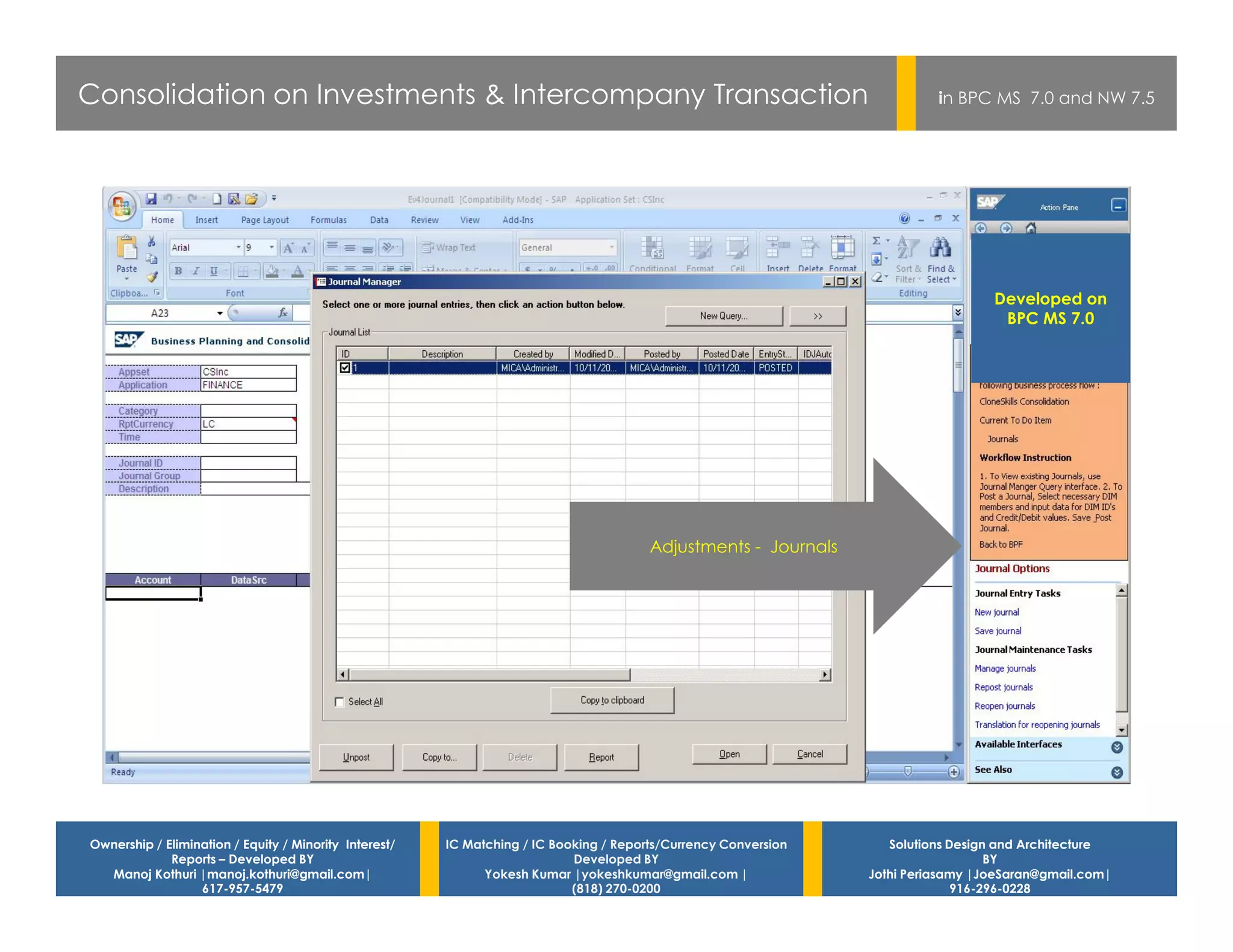Screen dimensions: 1233x952
Task: Click the Format as Table icon
Action: 700,247
